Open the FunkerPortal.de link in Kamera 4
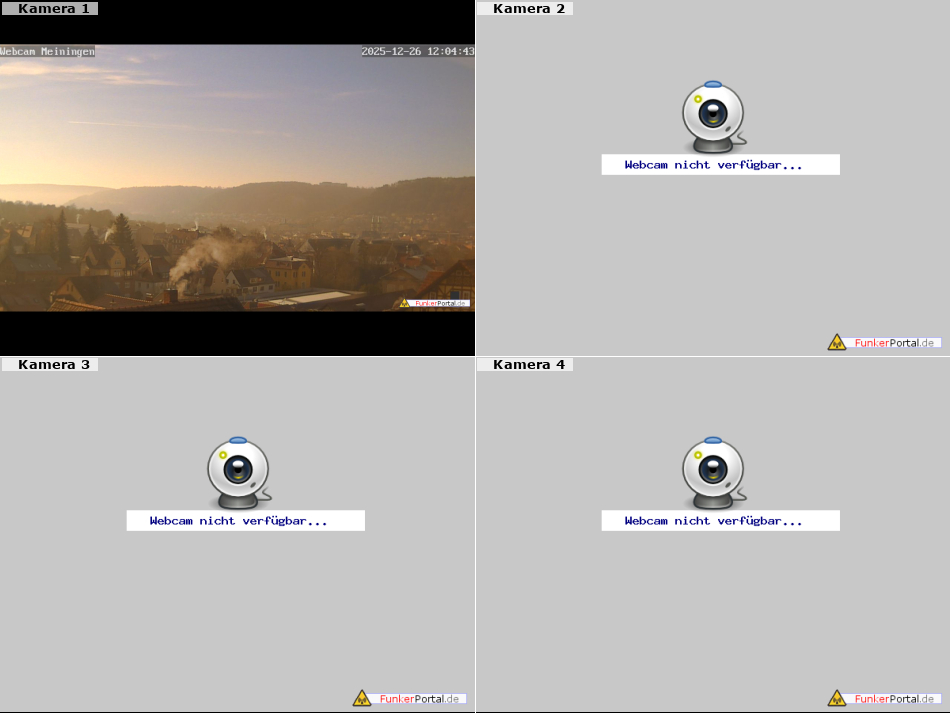The width and height of the screenshot is (950, 713). (895, 698)
